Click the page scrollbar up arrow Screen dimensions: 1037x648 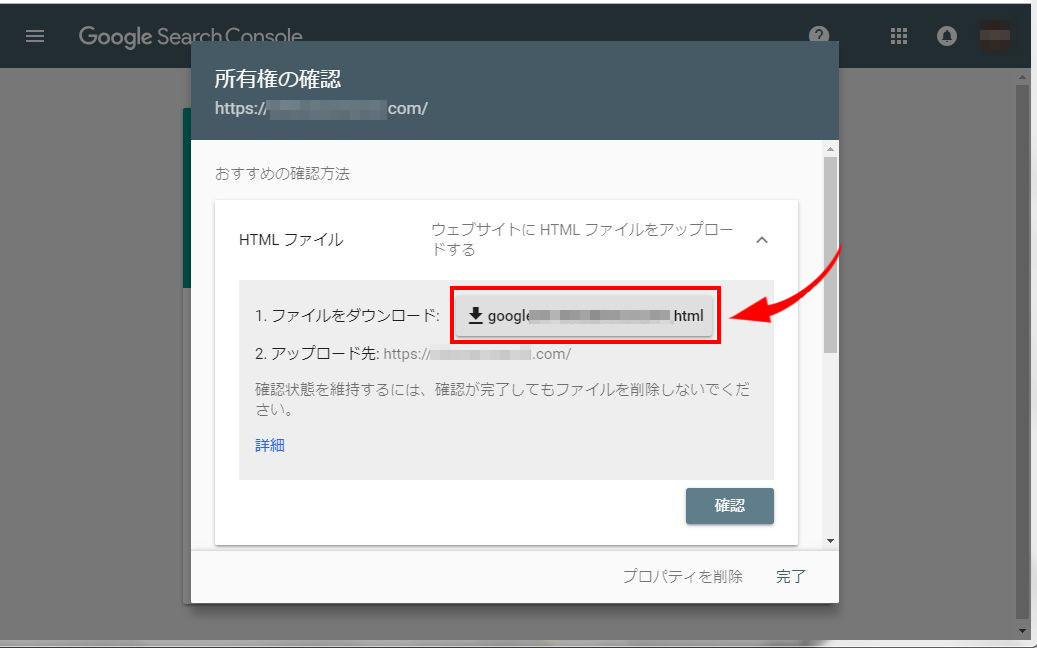pos(1022,78)
